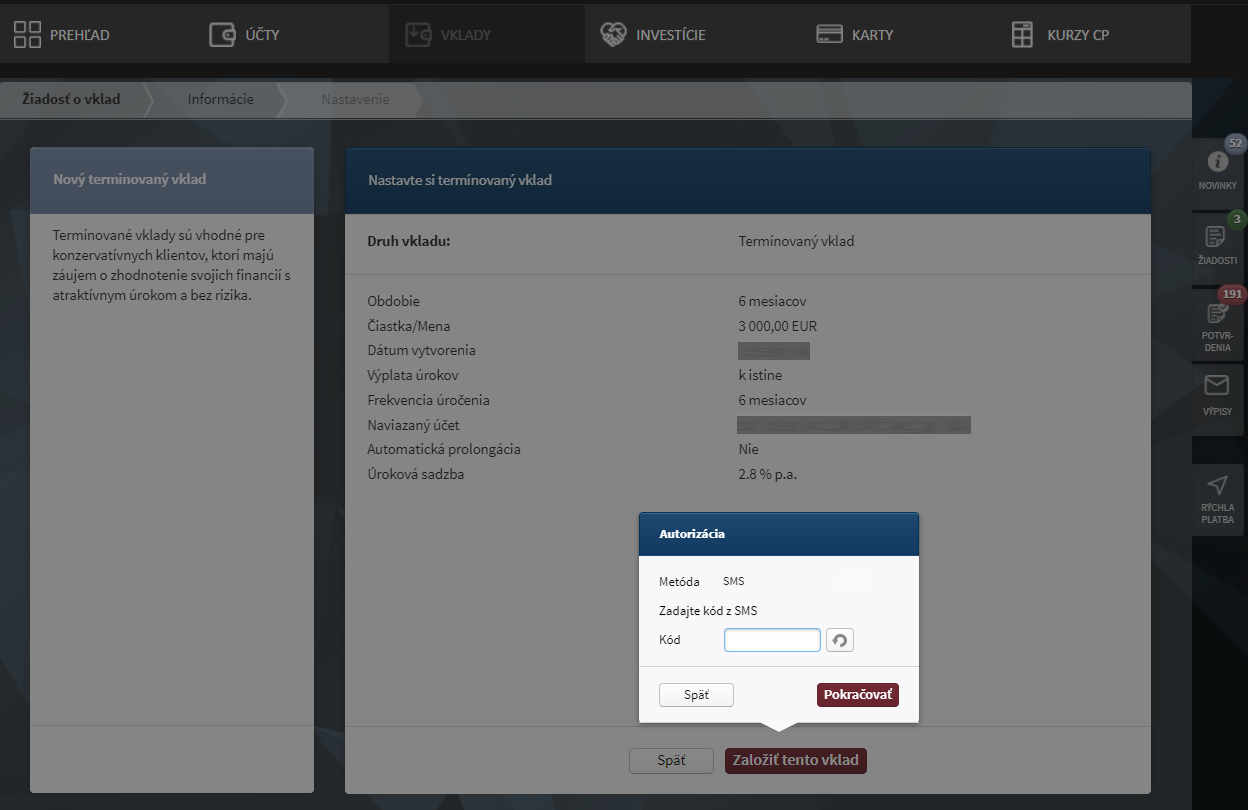Screen dimensions: 1248x810
Task: Click the Prehľad grid icon
Action: 27,35
